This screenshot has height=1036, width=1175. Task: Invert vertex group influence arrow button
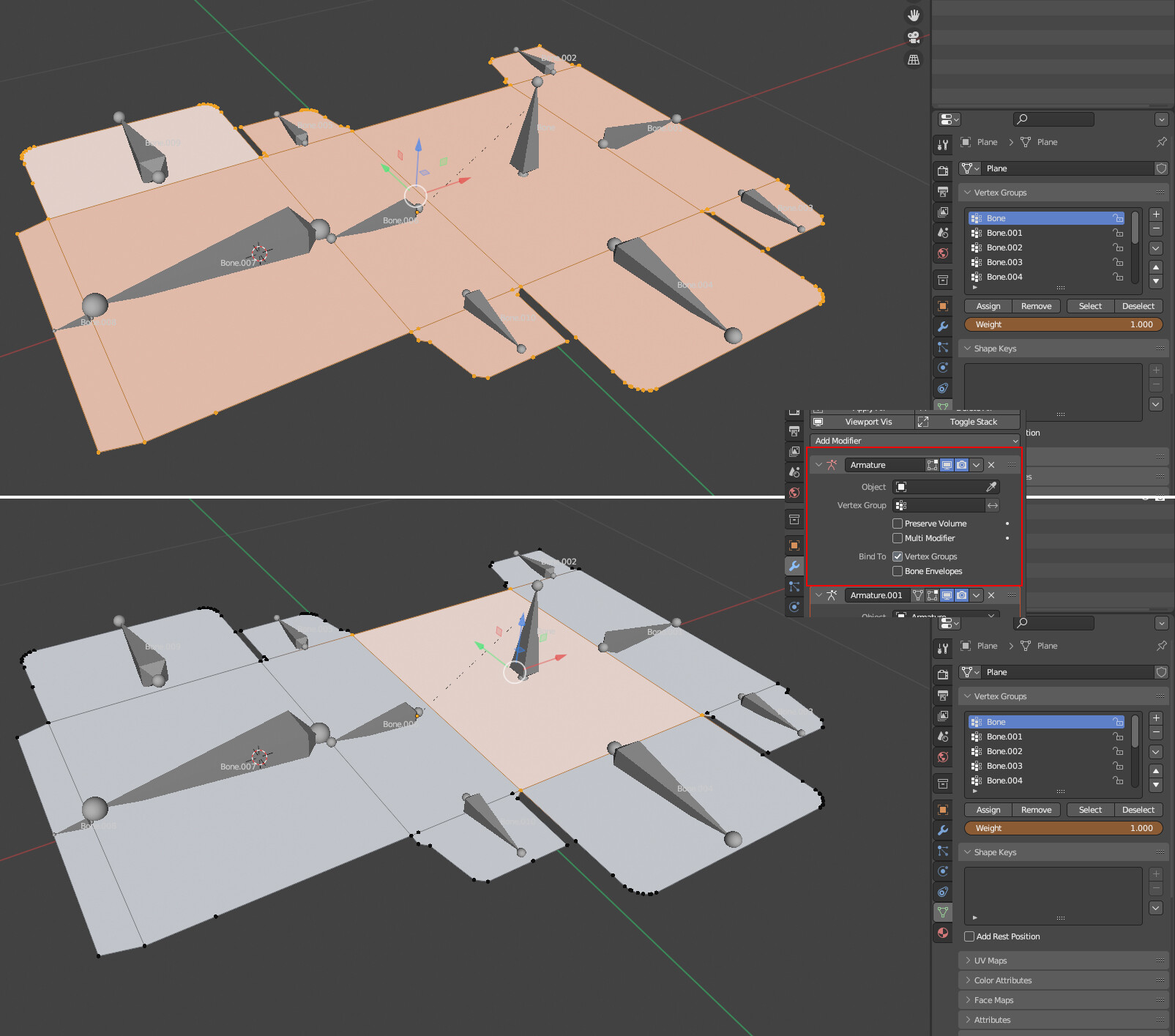pyautogui.click(x=993, y=505)
